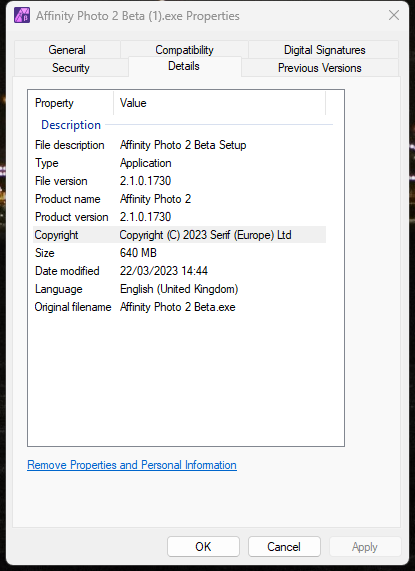Switch to the General tab

pyautogui.click(x=67, y=50)
